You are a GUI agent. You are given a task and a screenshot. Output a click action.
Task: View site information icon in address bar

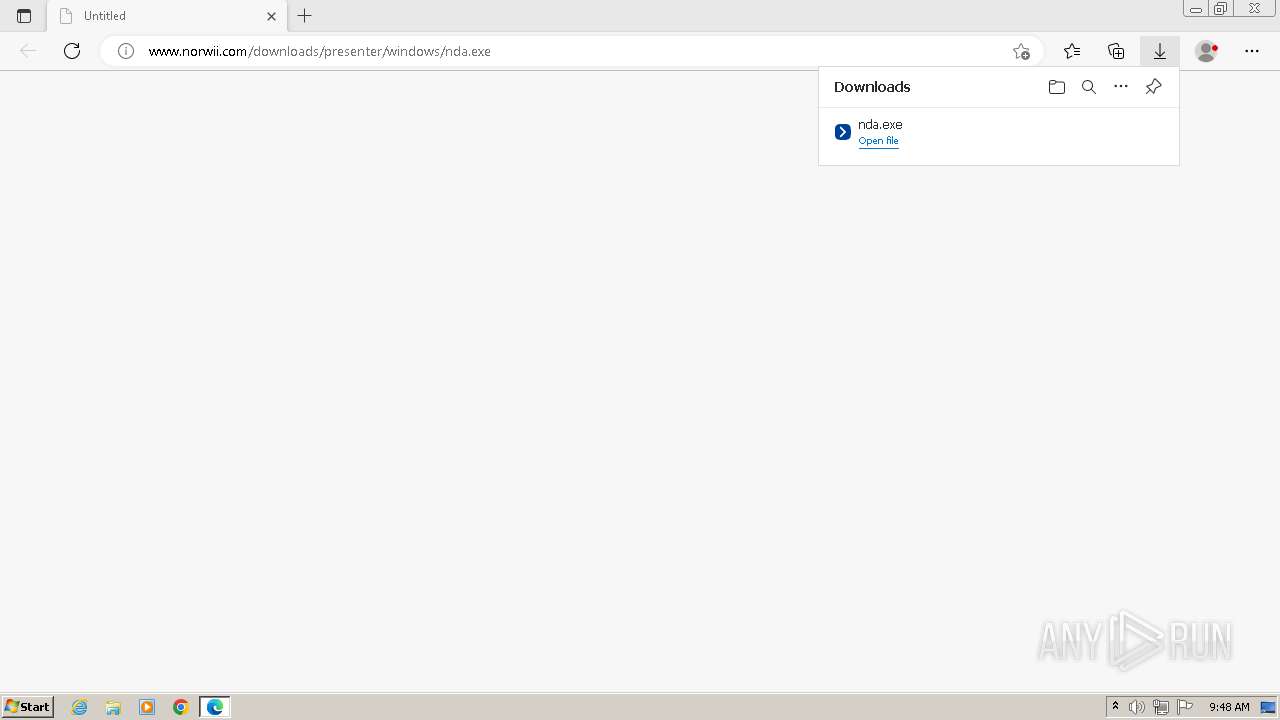pos(126,51)
